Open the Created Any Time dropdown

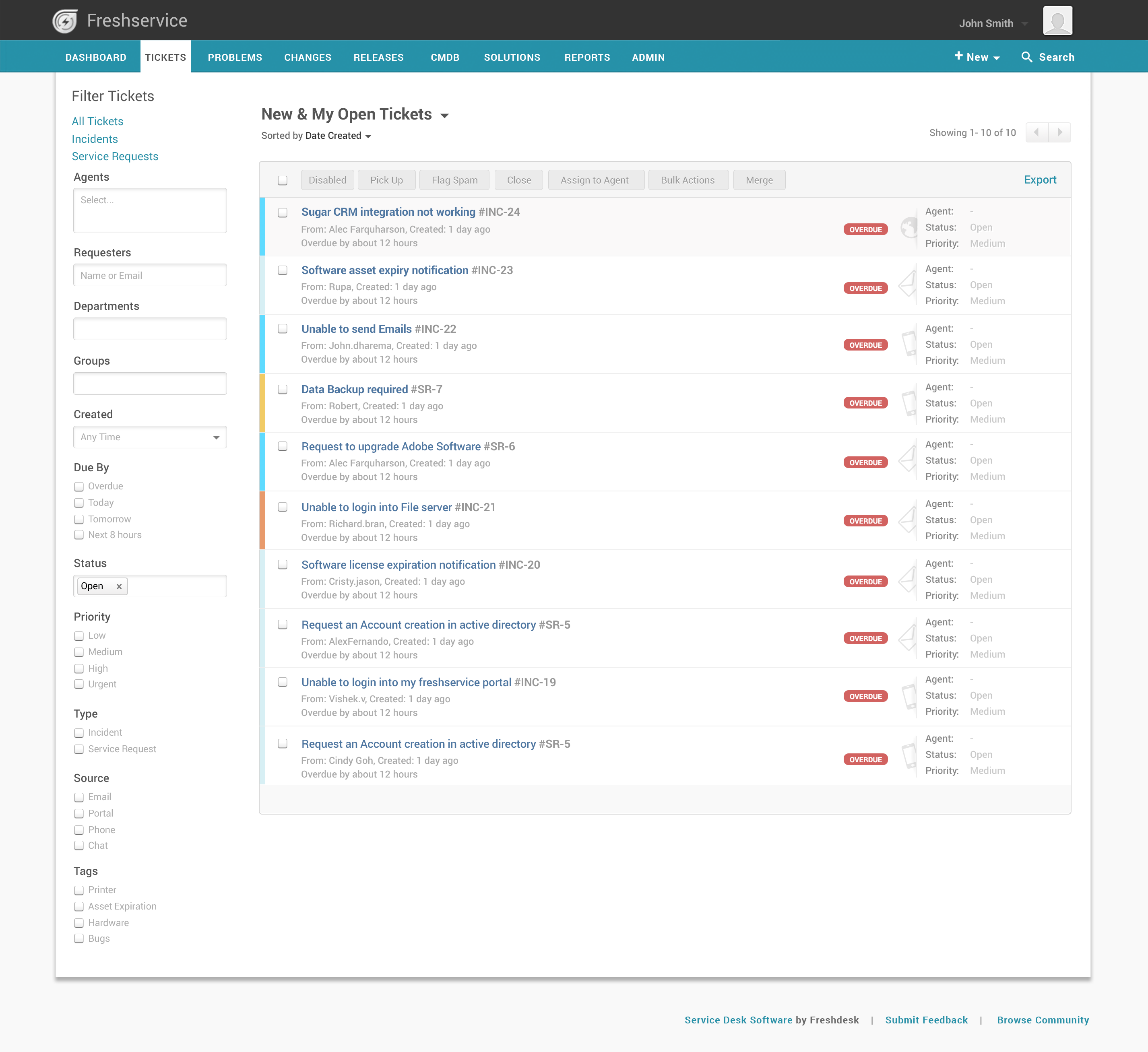click(150, 437)
